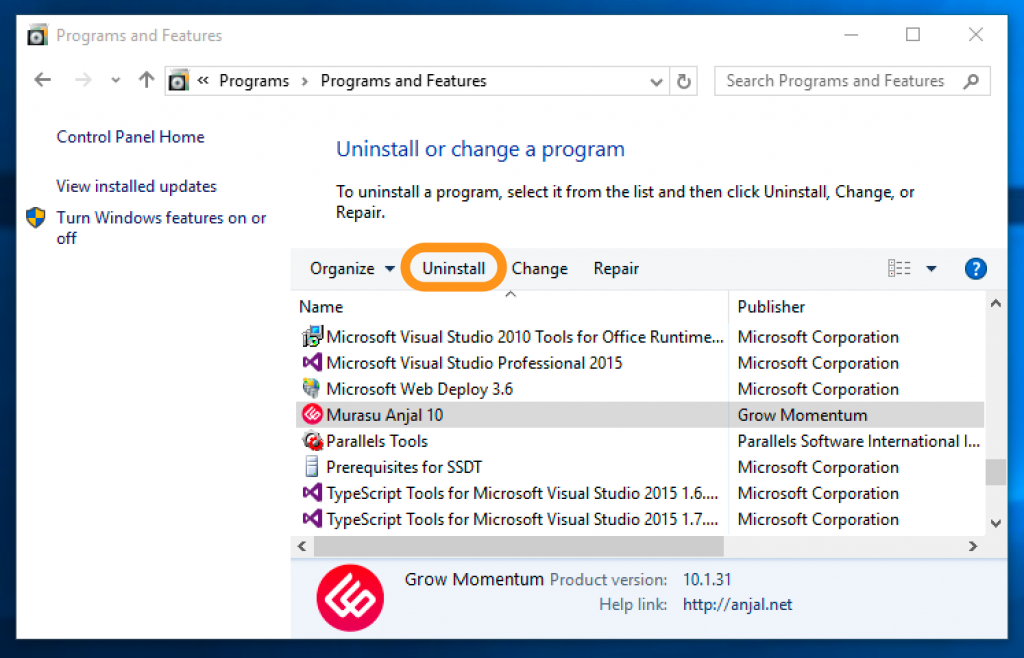Sort by the Publisher column header

pos(771,307)
